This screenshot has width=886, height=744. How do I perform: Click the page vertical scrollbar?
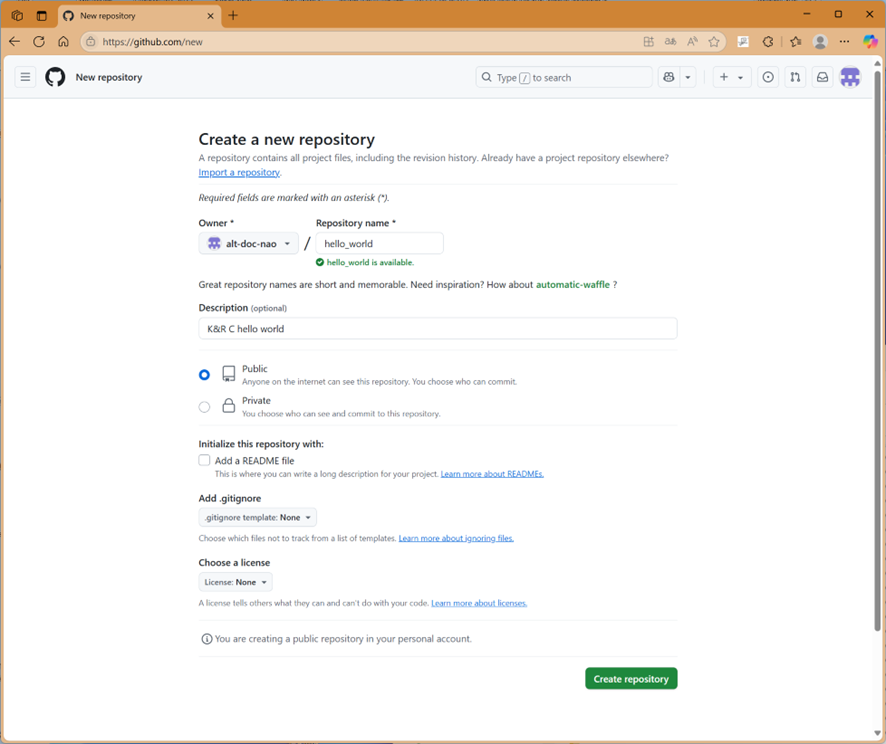pyautogui.click(x=878, y=350)
